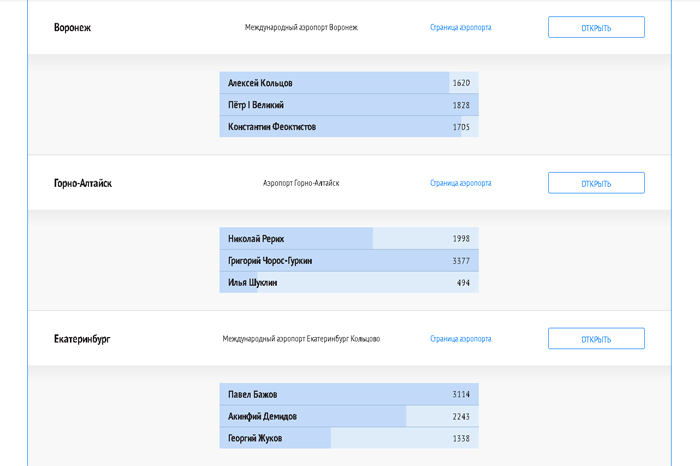Image resolution: width=700 pixels, height=466 pixels.
Task: Click Илья Шуклин vote bar
Action: 348,283
